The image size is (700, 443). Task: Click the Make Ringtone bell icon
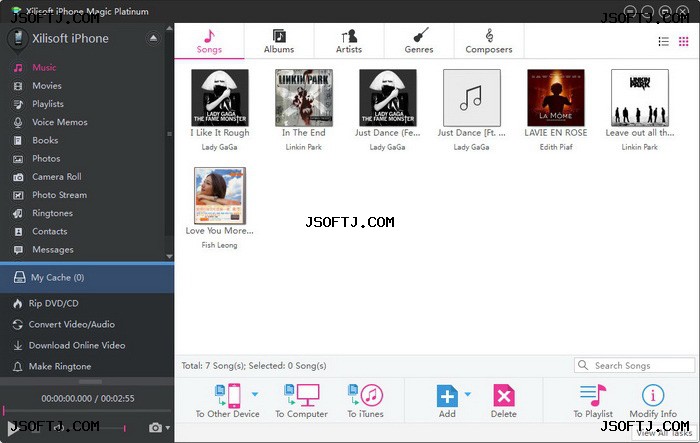click(17, 367)
